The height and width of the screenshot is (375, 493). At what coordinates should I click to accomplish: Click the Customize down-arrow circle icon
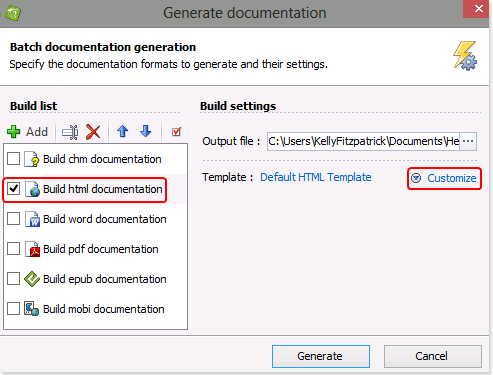416,178
